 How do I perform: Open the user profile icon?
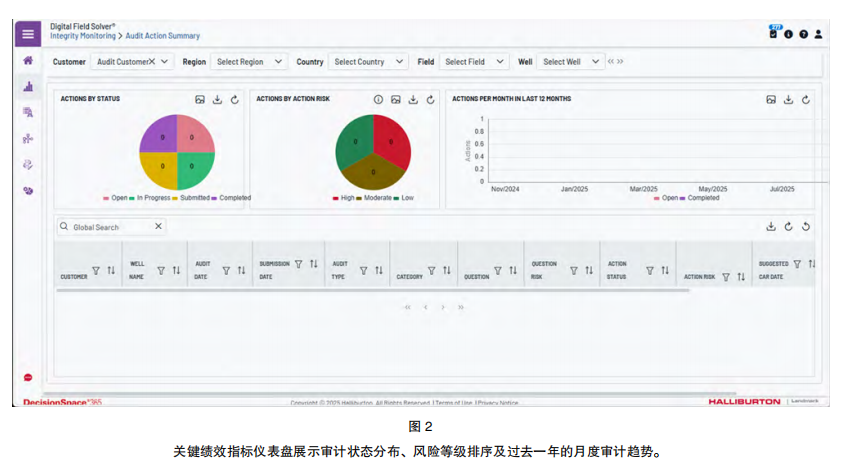pyautogui.click(x=818, y=34)
